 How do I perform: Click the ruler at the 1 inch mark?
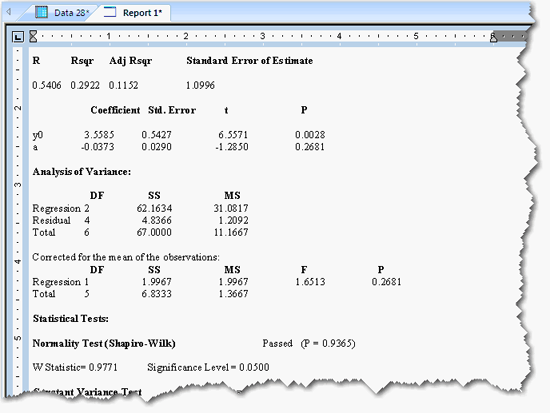click(109, 36)
